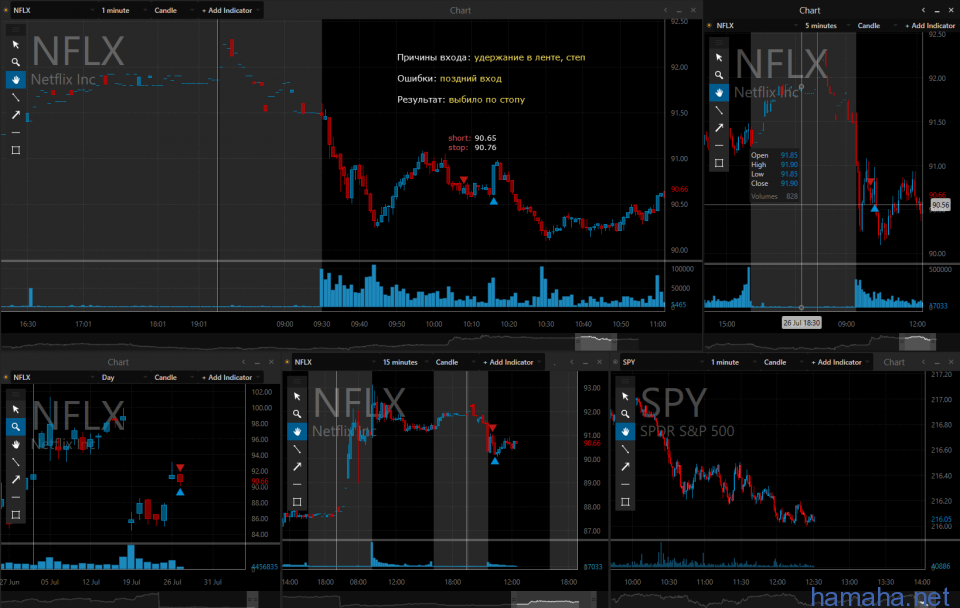Open the Candle dropdown in the SPY chart
The image size is (960, 608).
pyautogui.click(x=783, y=362)
